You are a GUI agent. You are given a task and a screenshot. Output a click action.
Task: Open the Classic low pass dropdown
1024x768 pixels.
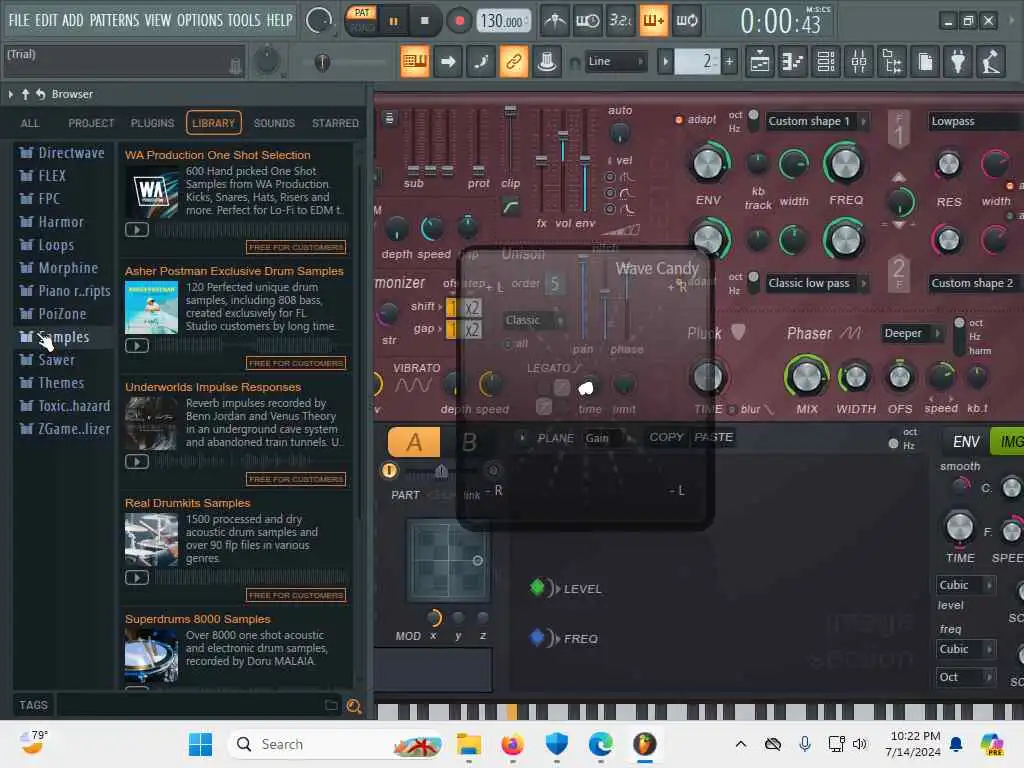pyautogui.click(x=816, y=283)
